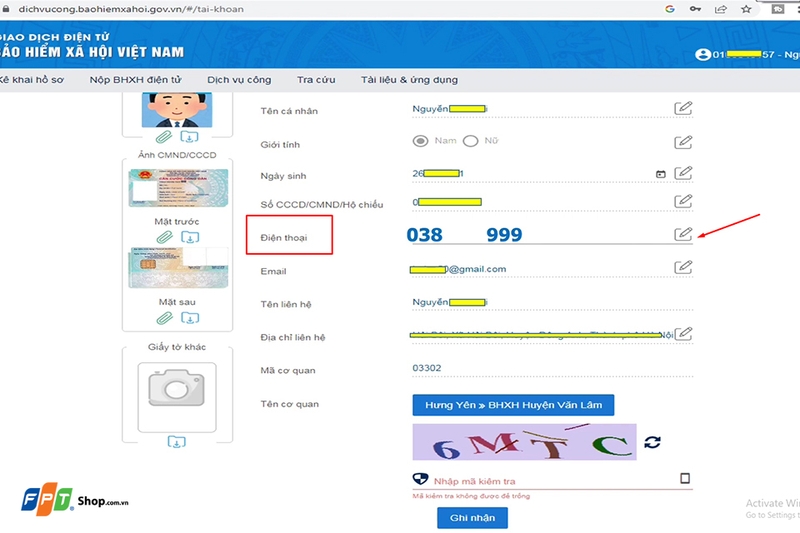Screen dimensions: 800x533
Task: Click the Nhập mã kiểm tra field
Action: 554,481
